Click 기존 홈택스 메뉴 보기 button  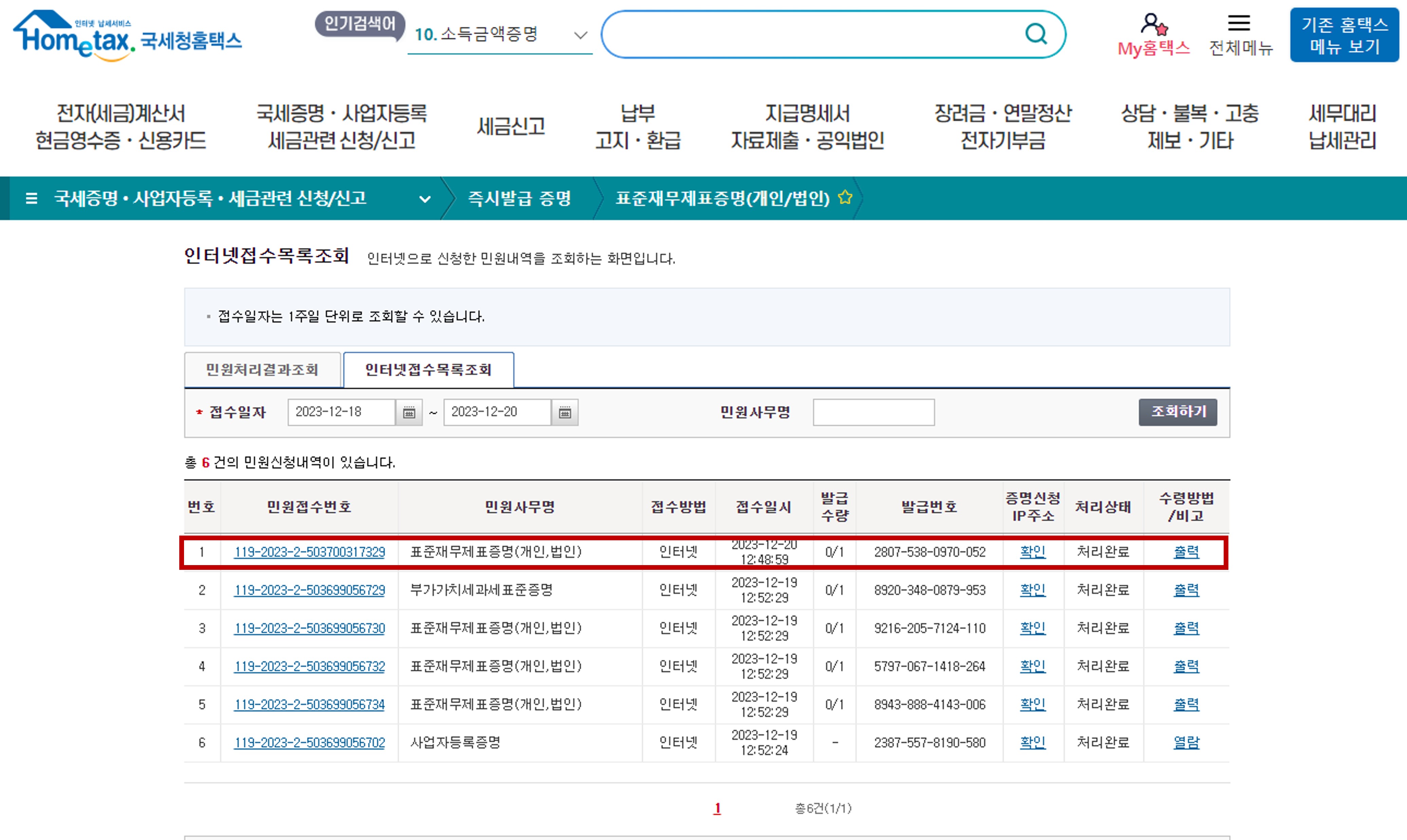coord(1344,35)
